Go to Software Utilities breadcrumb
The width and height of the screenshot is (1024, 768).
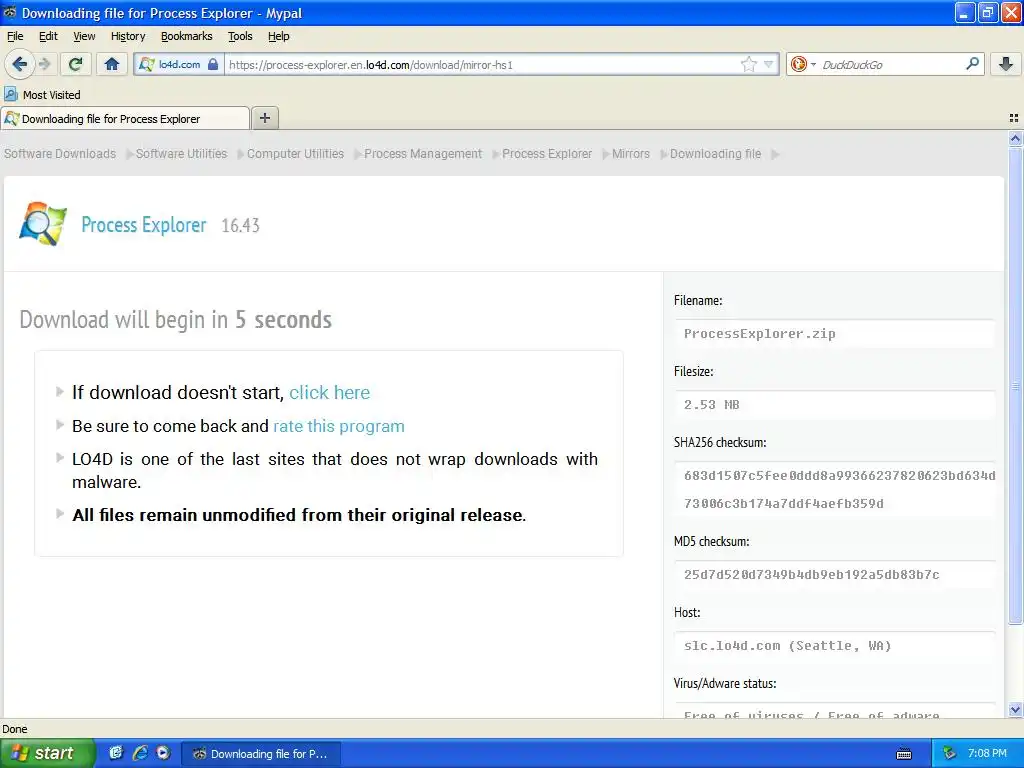182,153
